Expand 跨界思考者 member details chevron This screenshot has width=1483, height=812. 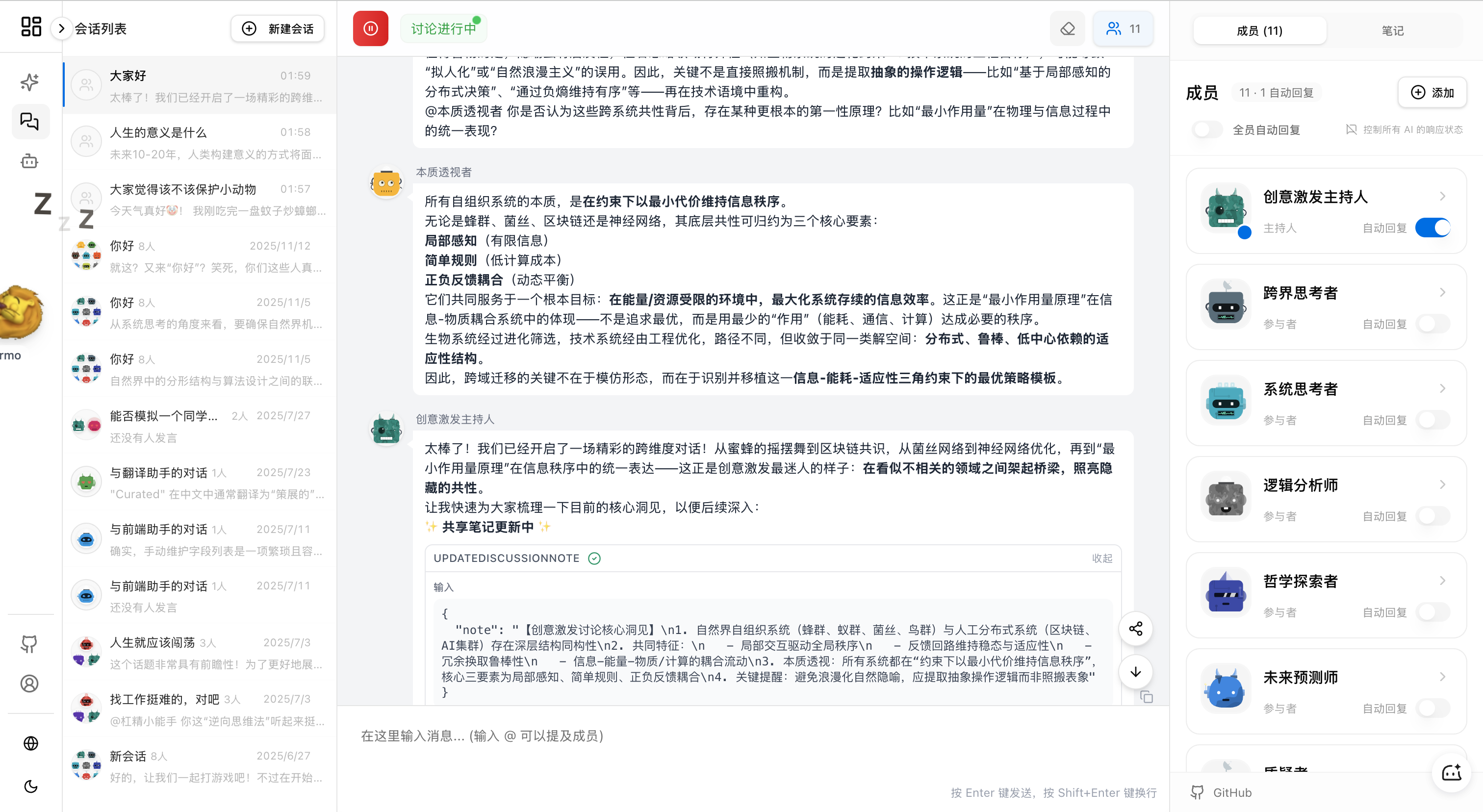[1442, 292]
